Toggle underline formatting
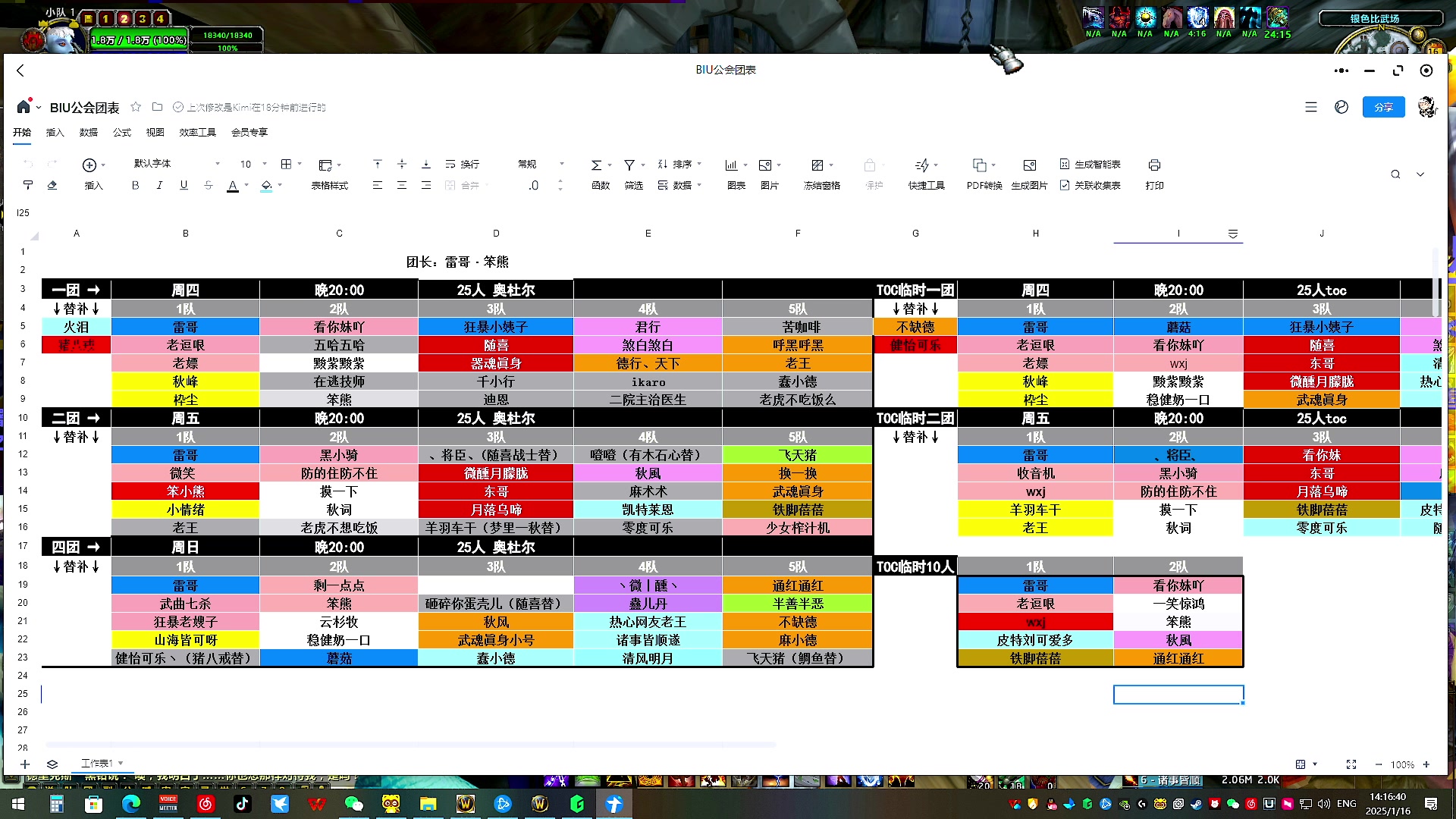 (x=184, y=185)
